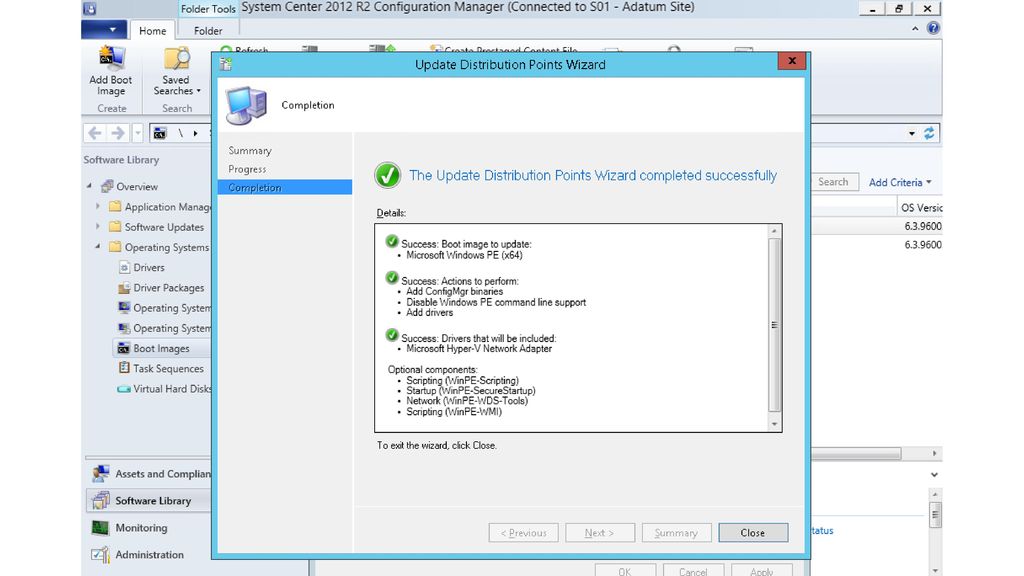
Task: Click the list view scroll right arrow
Action: tap(935, 453)
